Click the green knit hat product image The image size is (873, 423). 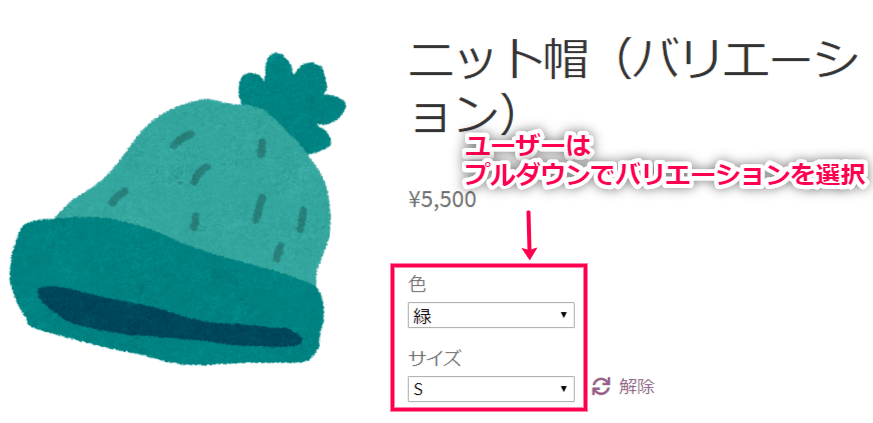pyautogui.click(x=178, y=216)
